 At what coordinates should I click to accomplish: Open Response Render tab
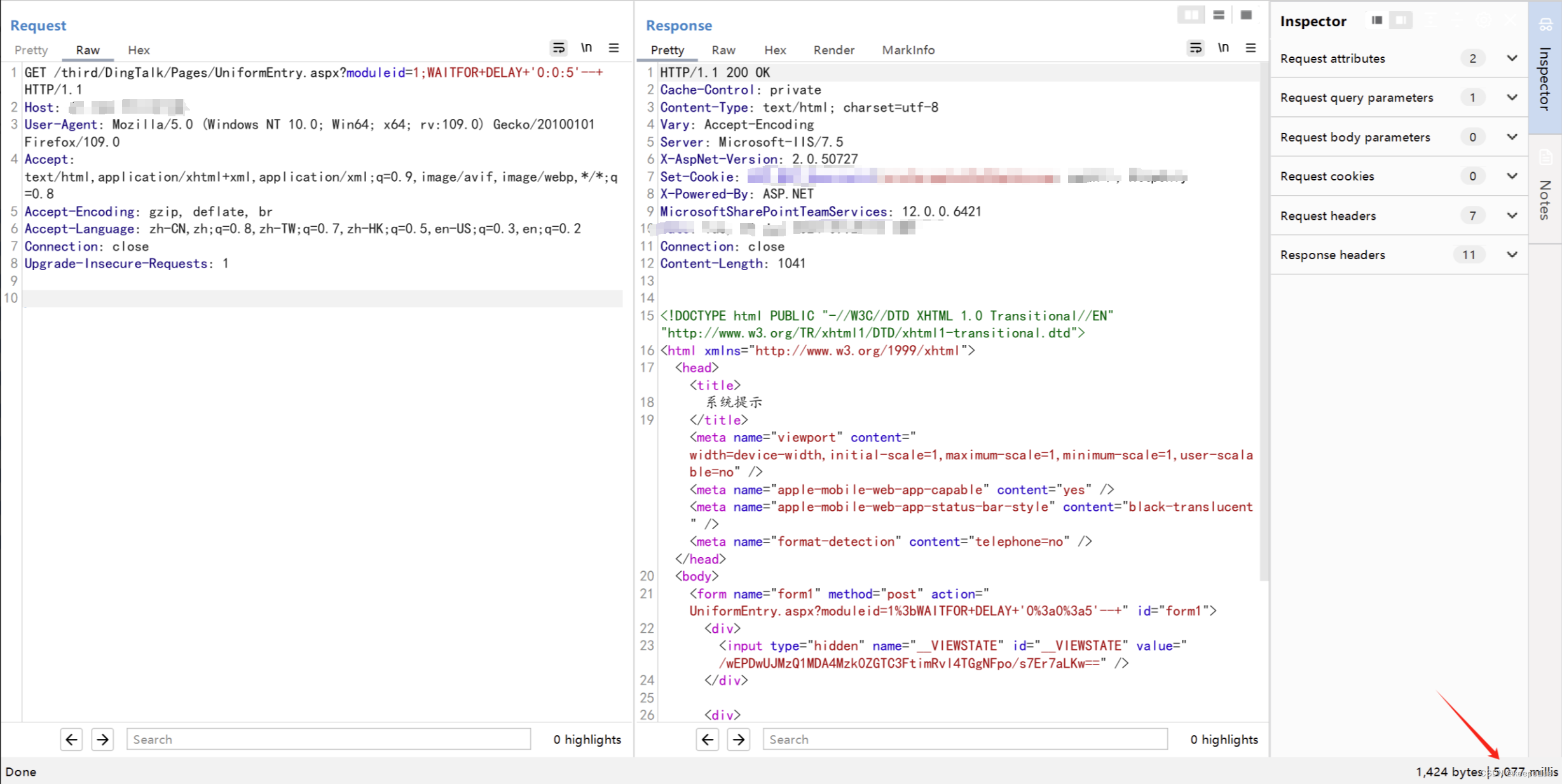tap(834, 50)
